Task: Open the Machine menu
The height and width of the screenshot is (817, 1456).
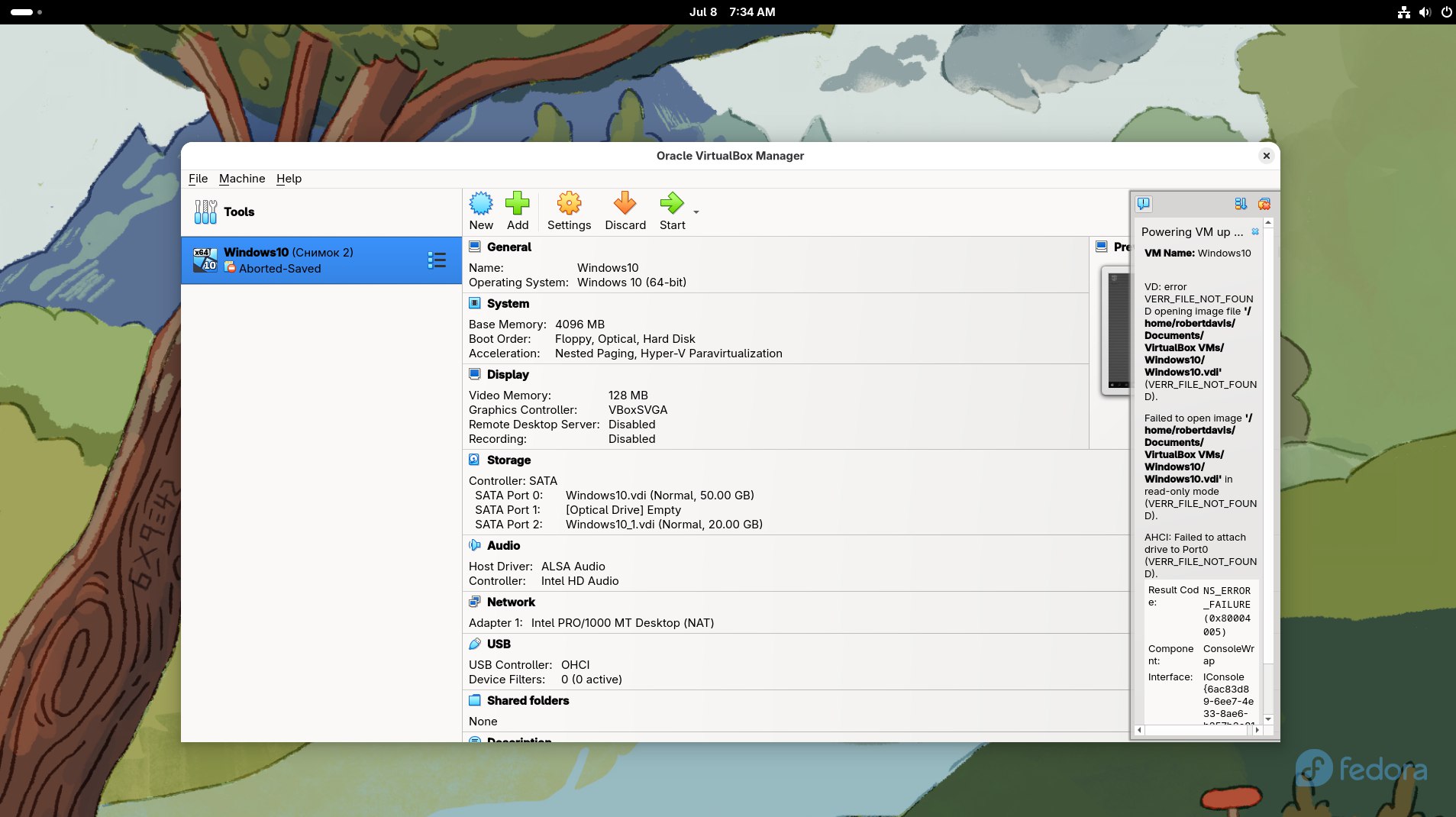Action: pyautogui.click(x=242, y=179)
